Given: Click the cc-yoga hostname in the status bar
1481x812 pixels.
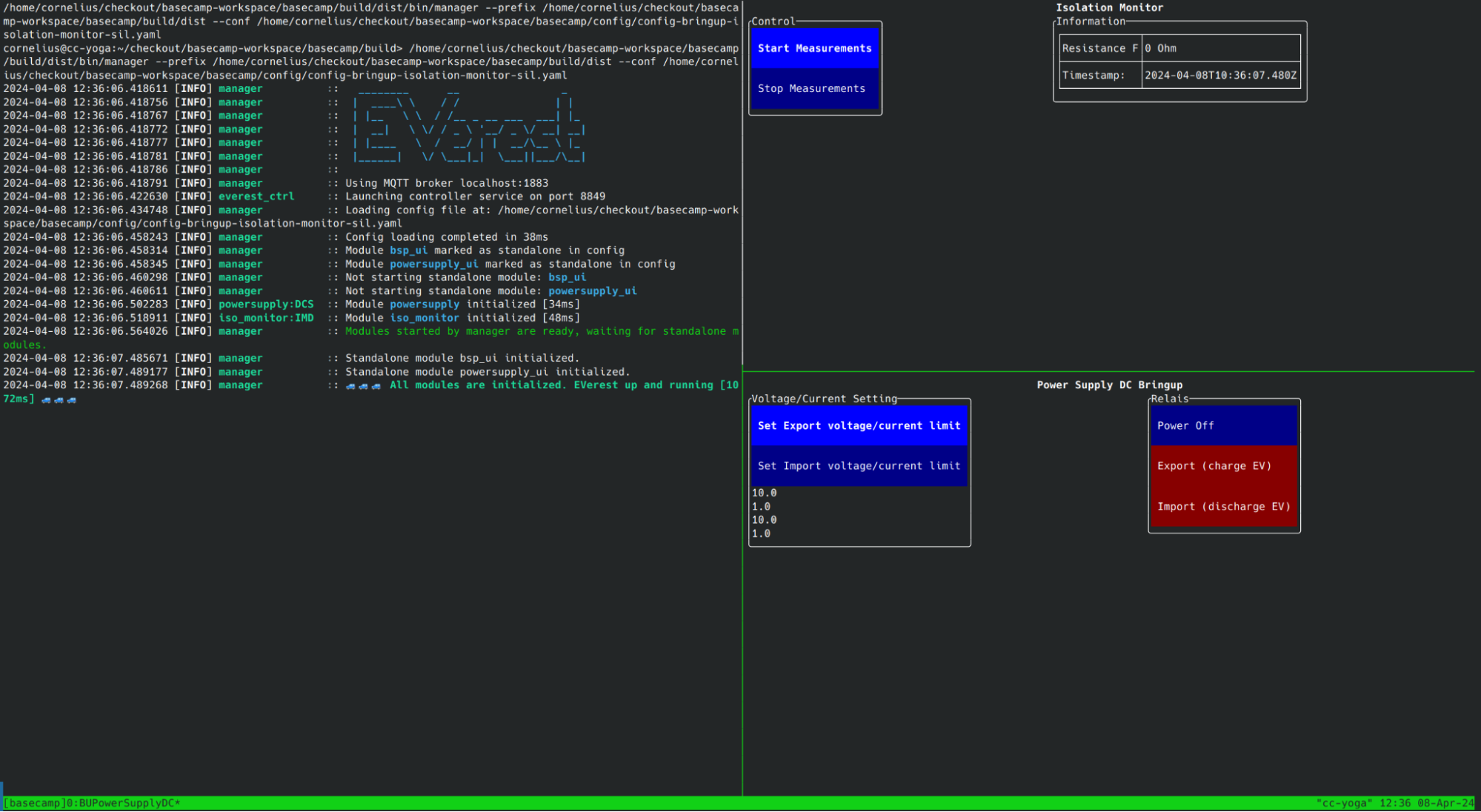Looking at the screenshot, I should (1341, 802).
